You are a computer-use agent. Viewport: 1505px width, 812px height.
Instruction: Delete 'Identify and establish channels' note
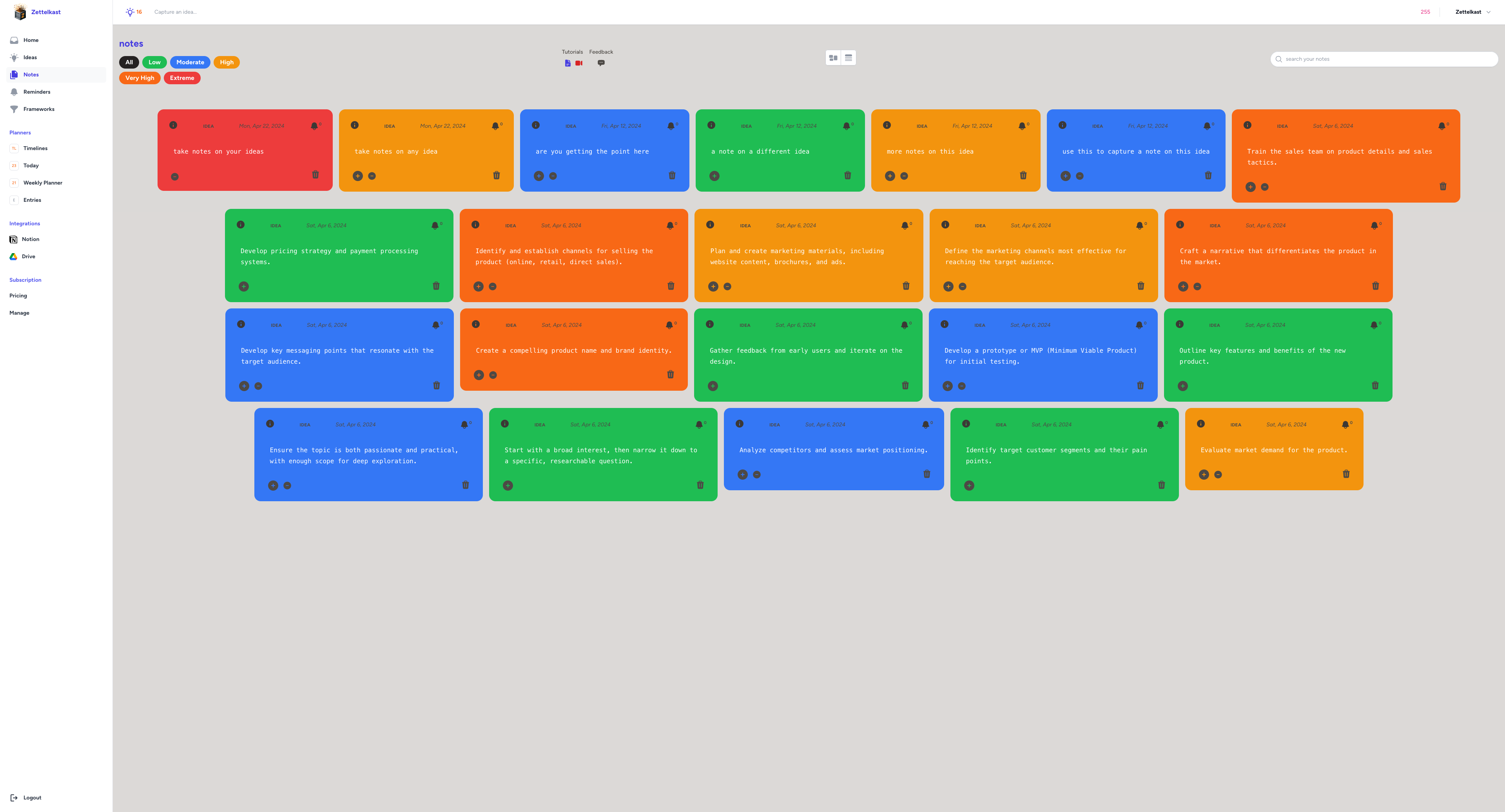point(671,286)
